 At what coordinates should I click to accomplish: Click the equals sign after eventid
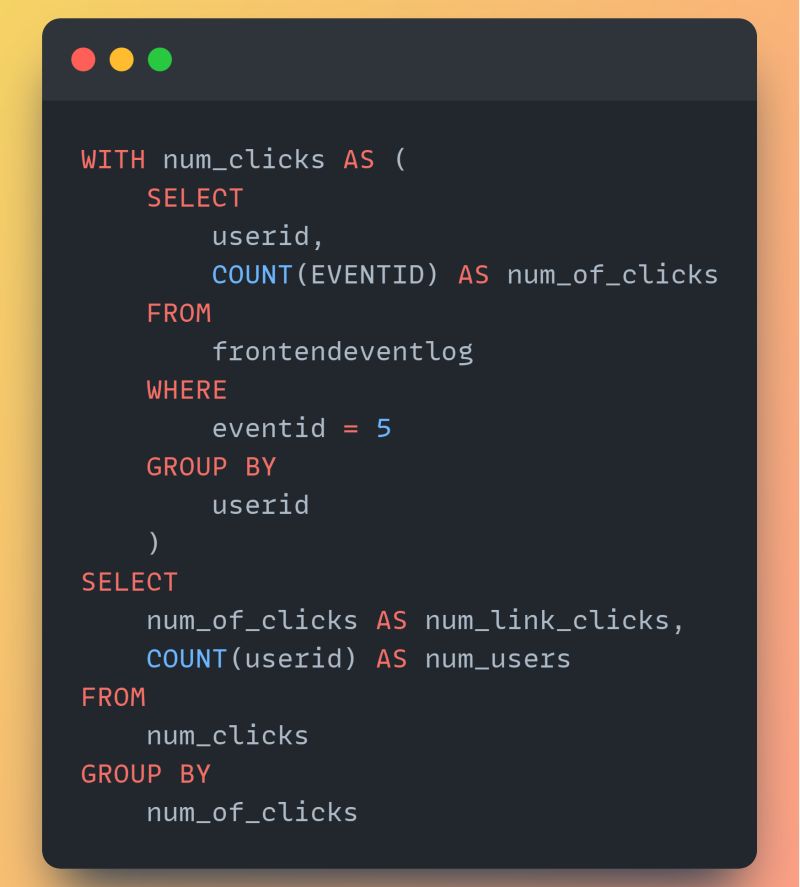click(351, 429)
